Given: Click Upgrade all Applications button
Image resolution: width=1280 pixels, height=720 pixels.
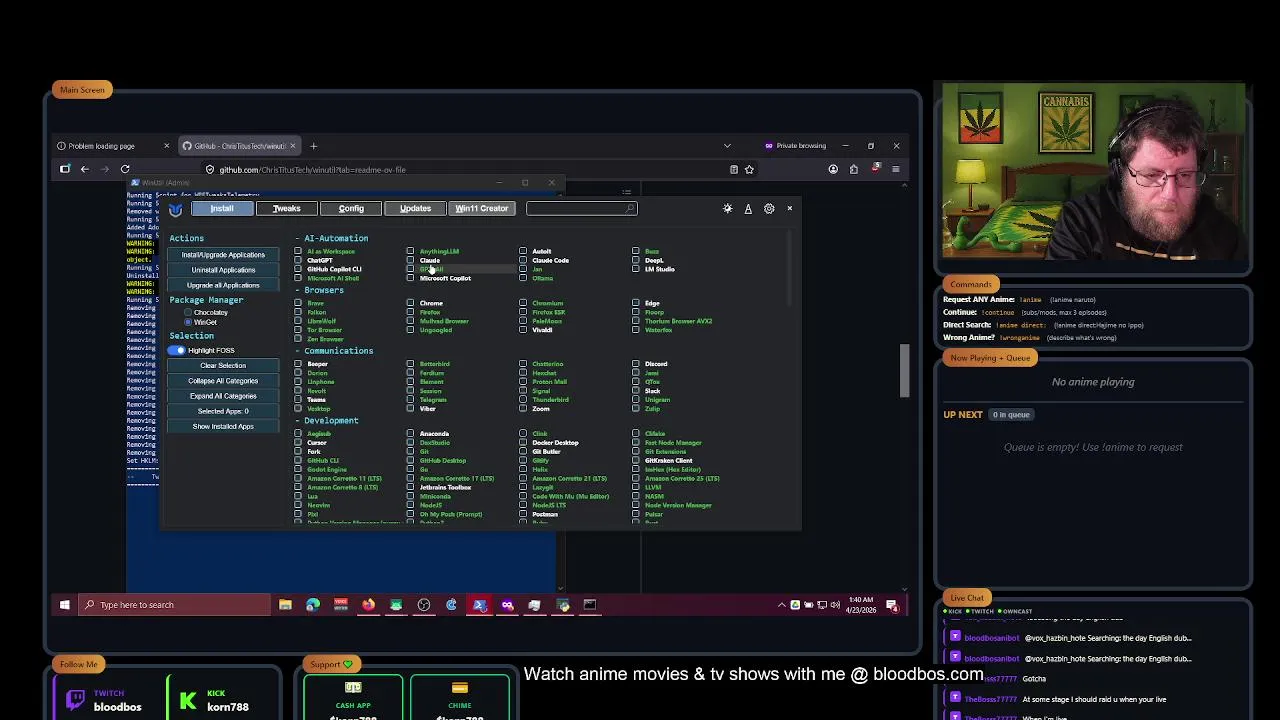Looking at the screenshot, I should coord(223,285).
